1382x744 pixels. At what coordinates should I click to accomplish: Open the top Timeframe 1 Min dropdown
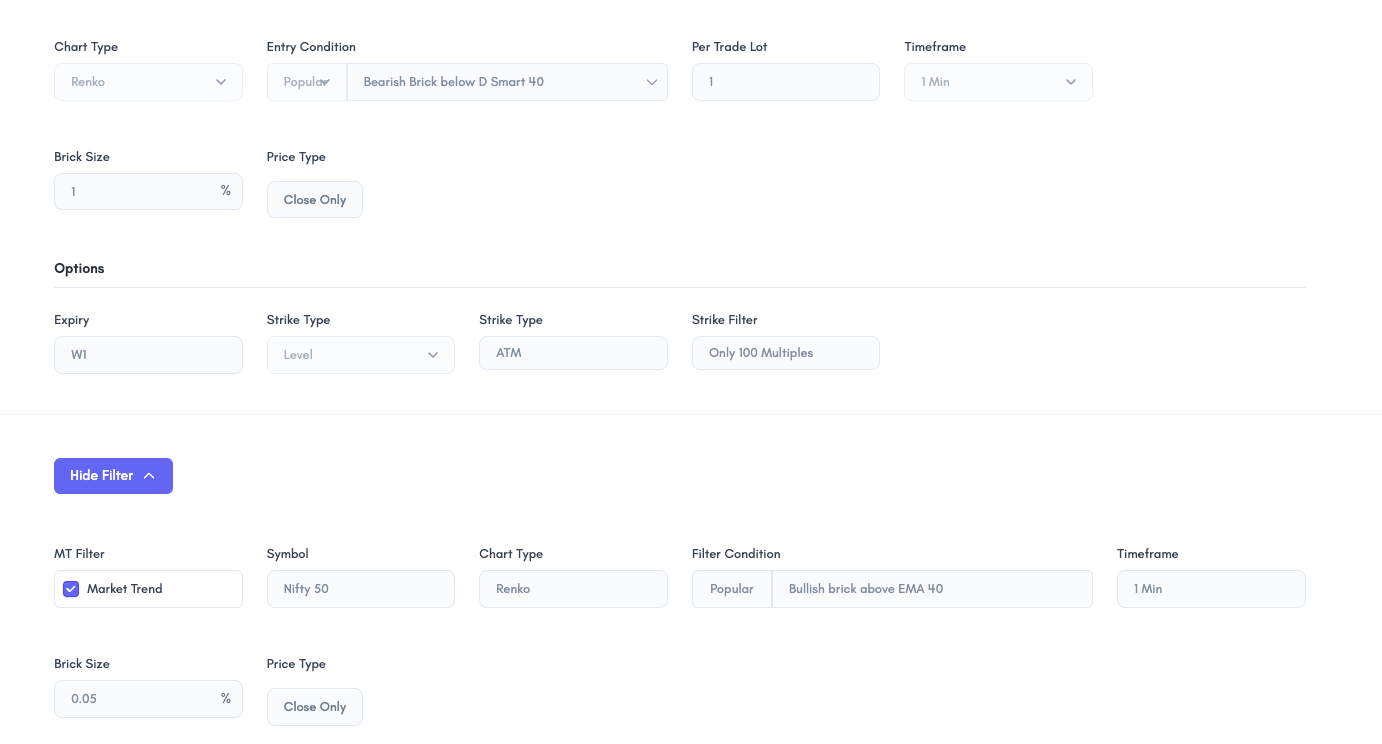[998, 82]
